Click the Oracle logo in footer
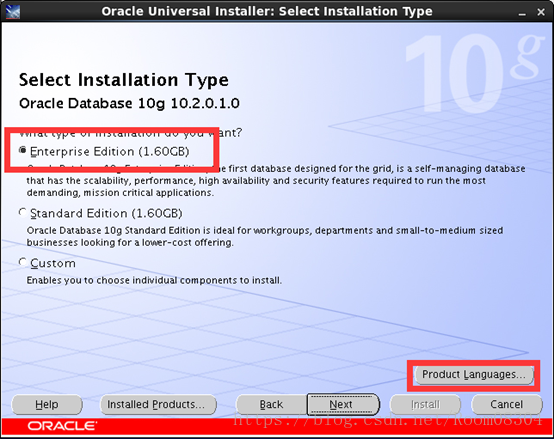This screenshot has width=554, height=439. (62, 426)
